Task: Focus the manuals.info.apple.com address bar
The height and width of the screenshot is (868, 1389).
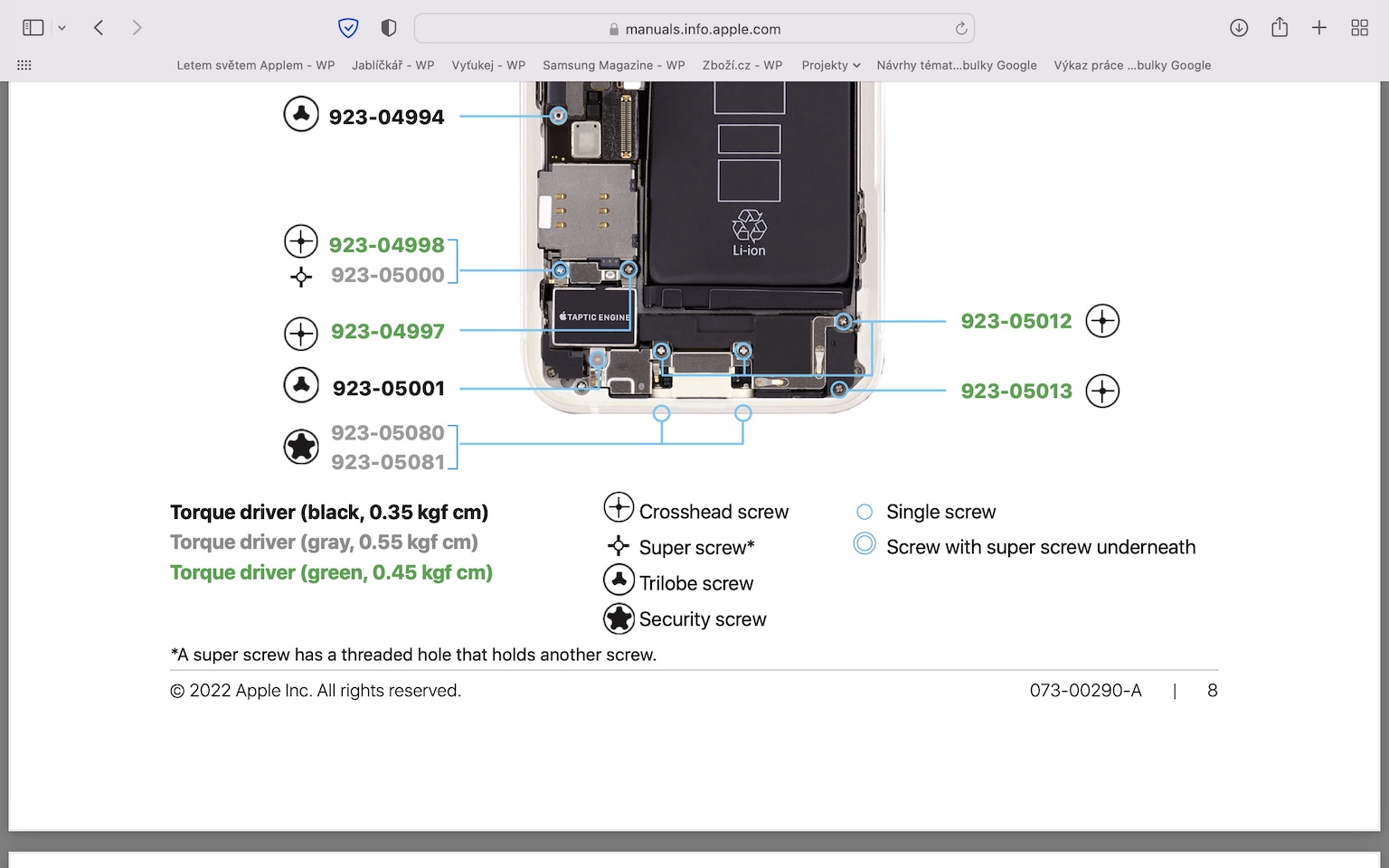Action: click(x=694, y=29)
